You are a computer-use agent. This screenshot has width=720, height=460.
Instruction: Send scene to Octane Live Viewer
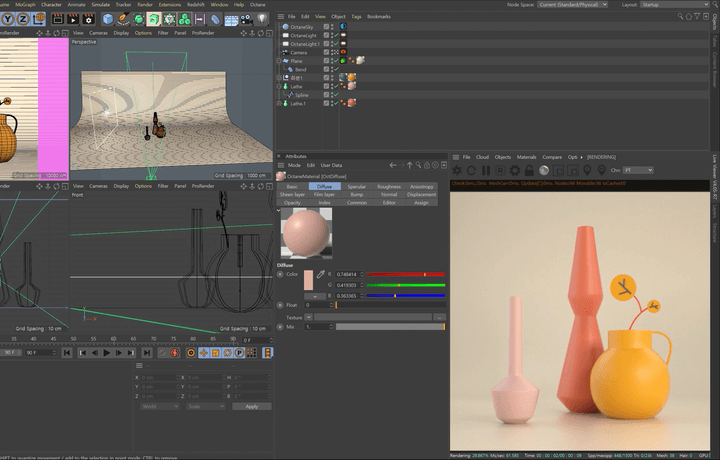click(457, 170)
